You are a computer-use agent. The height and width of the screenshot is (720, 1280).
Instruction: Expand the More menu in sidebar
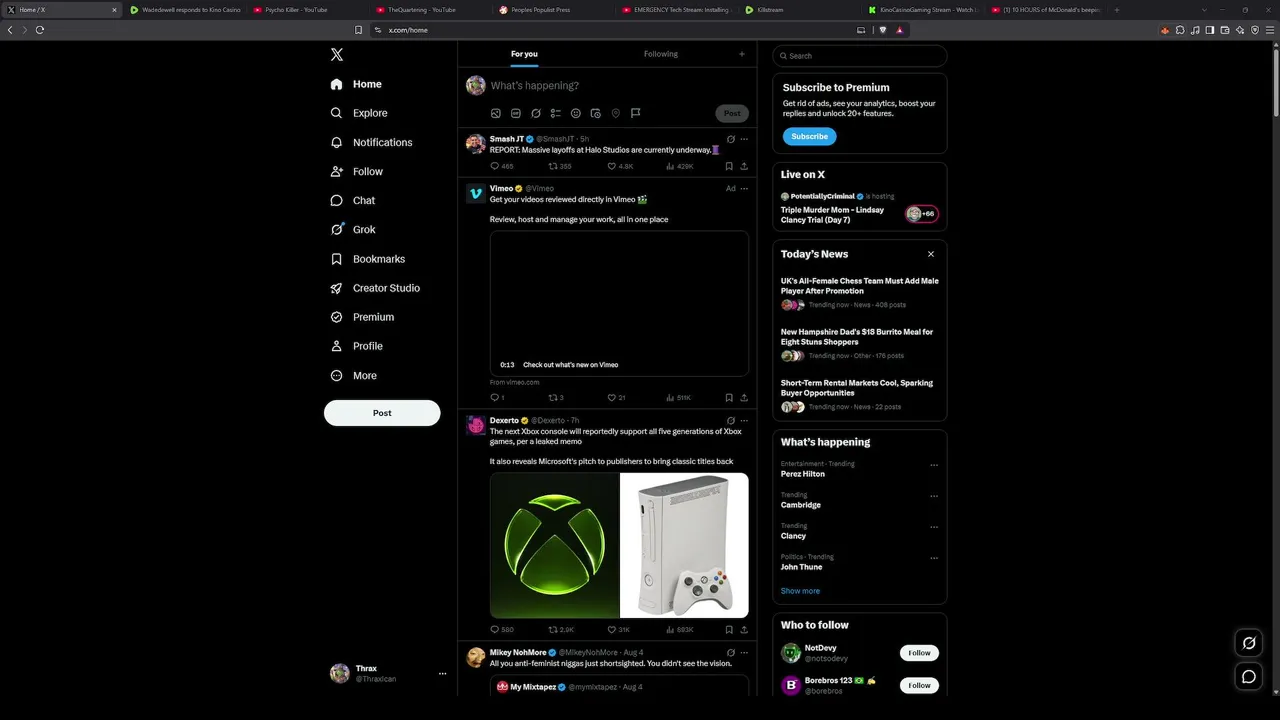click(x=354, y=376)
